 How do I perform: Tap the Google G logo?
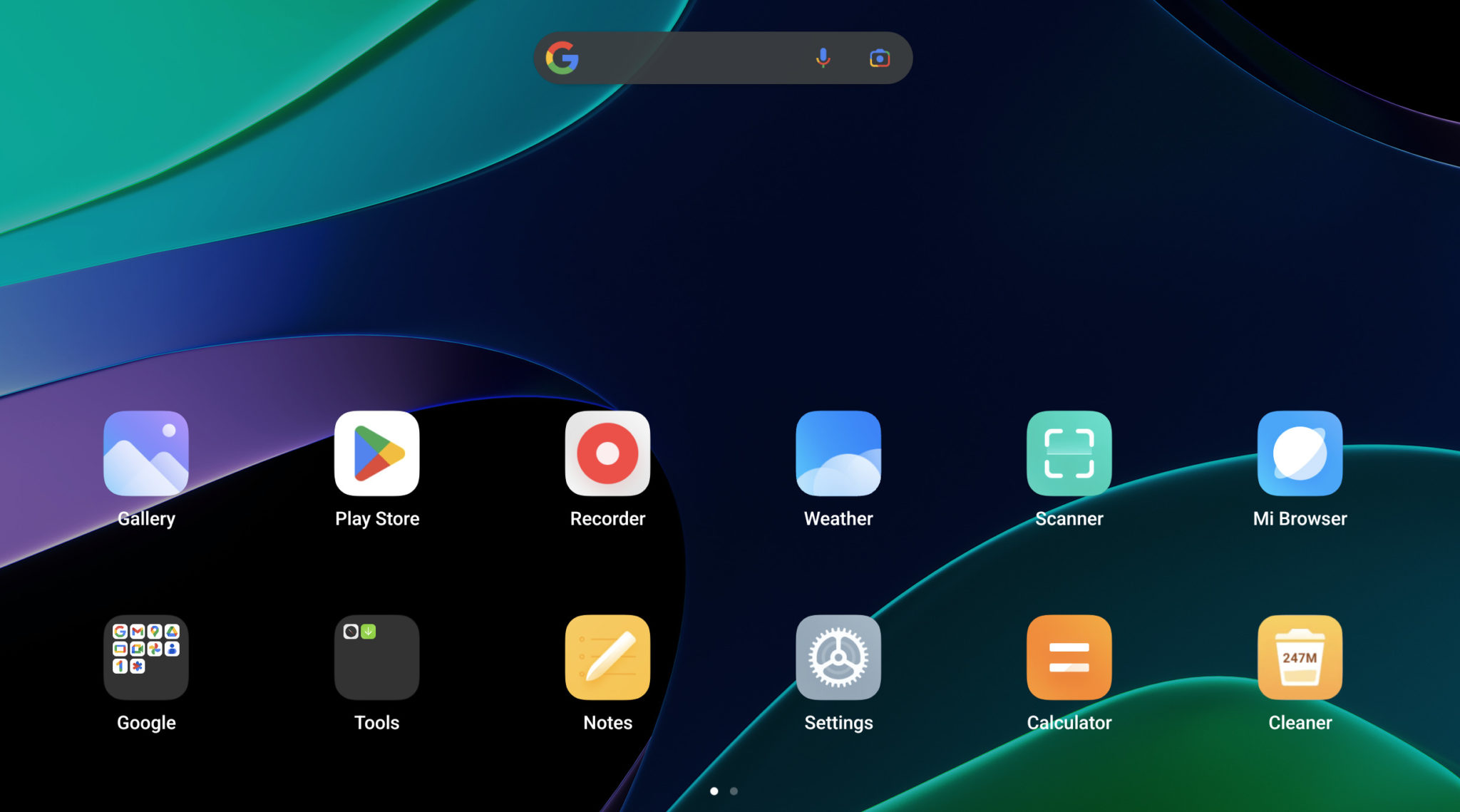click(x=562, y=58)
